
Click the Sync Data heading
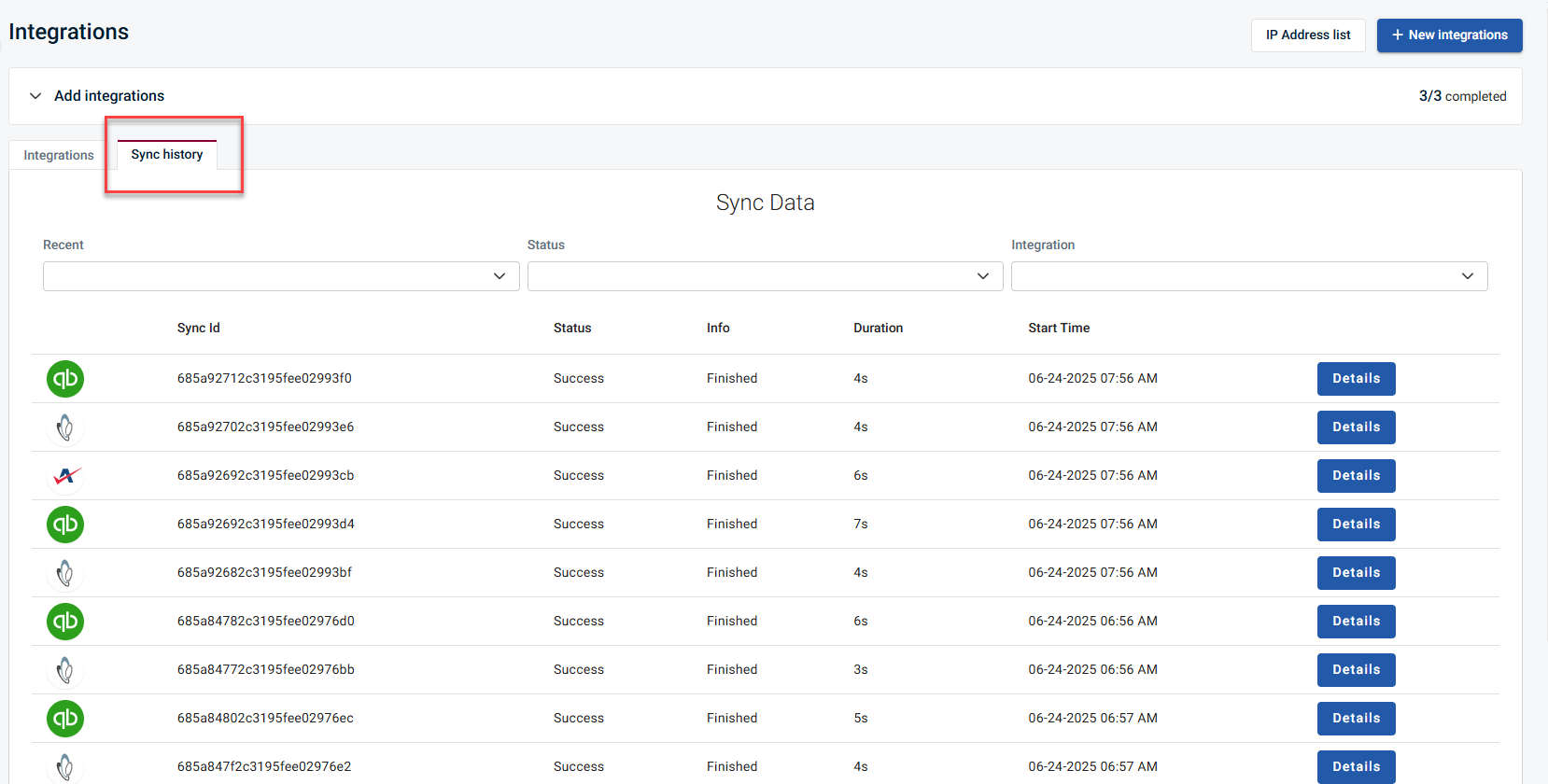pos(766,203)
